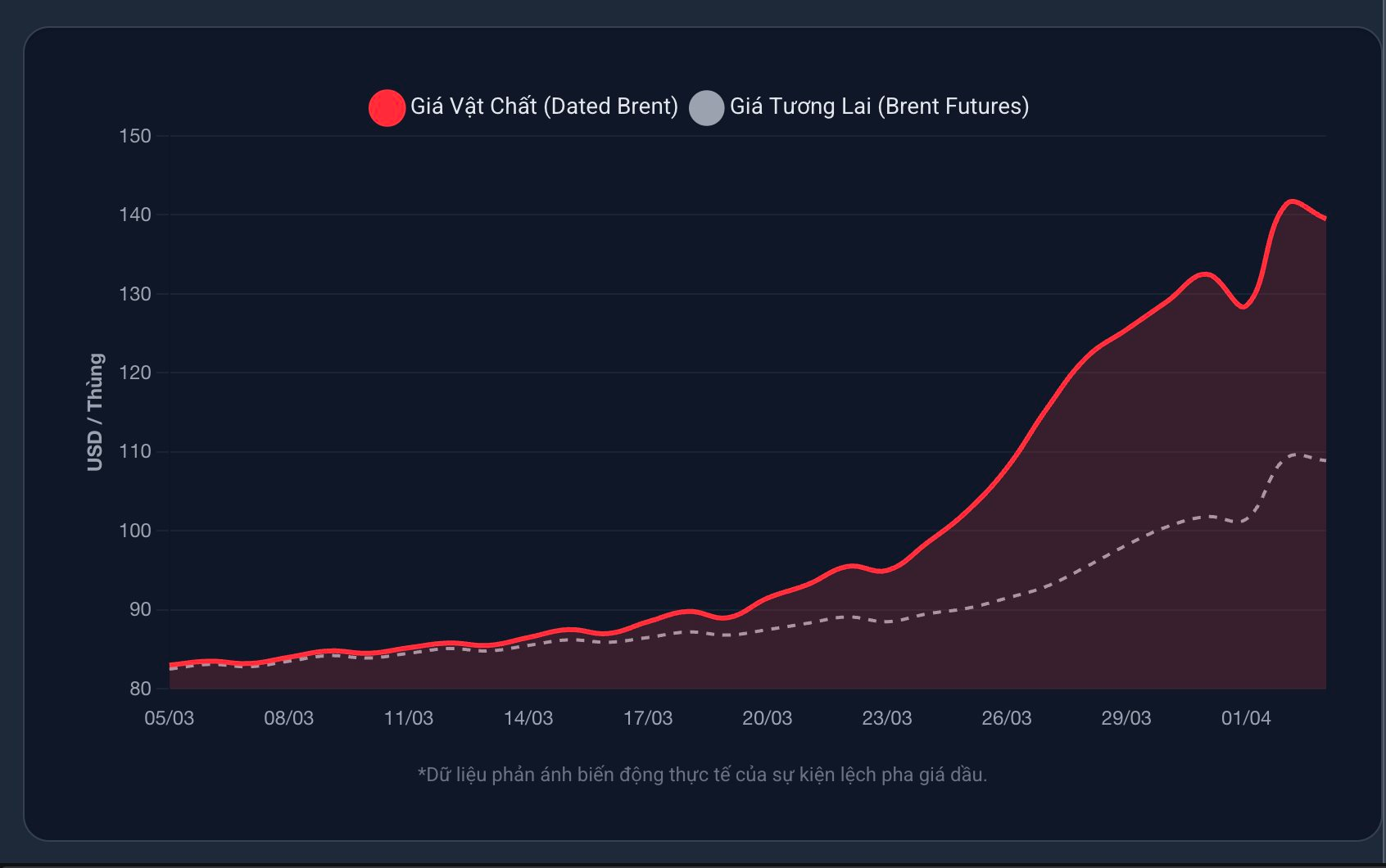Click the gray Brent Futures legend circle
Screen dimensions: 1386x868
coord(706,107)
